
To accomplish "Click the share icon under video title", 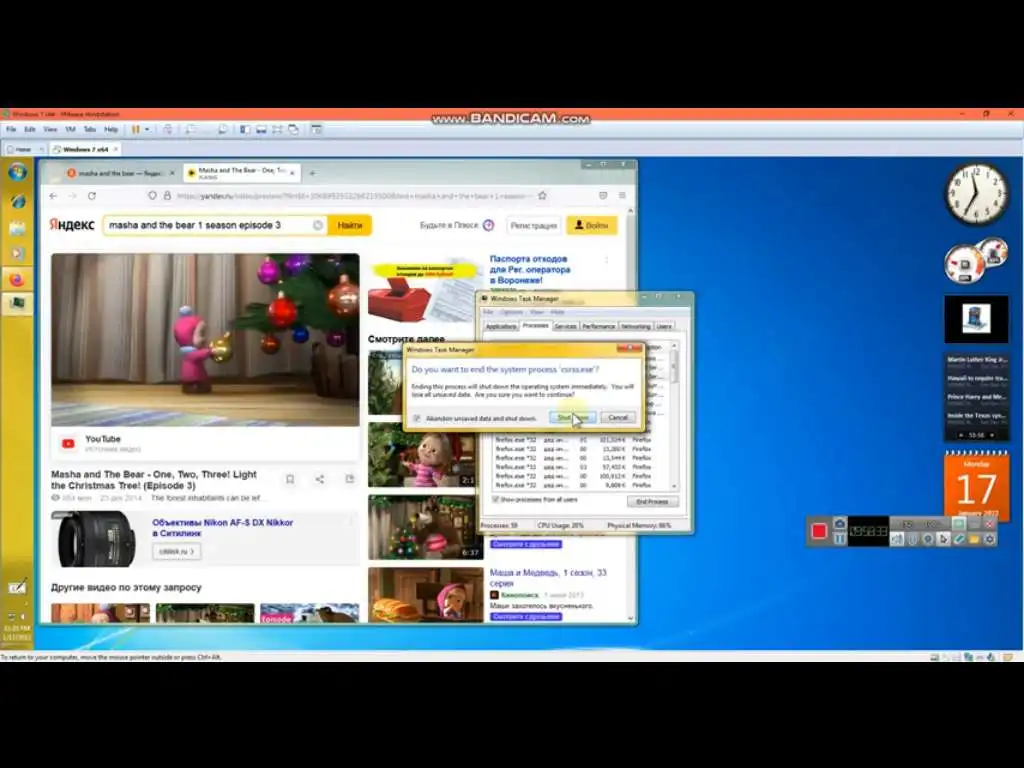I will coord(320,479).
